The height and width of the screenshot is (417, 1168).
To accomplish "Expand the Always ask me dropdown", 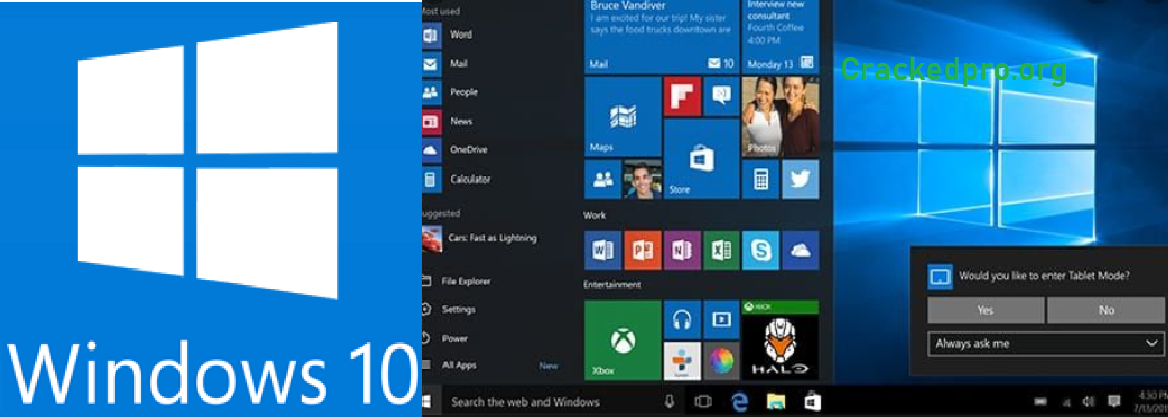I will [x=1046, y=344].
